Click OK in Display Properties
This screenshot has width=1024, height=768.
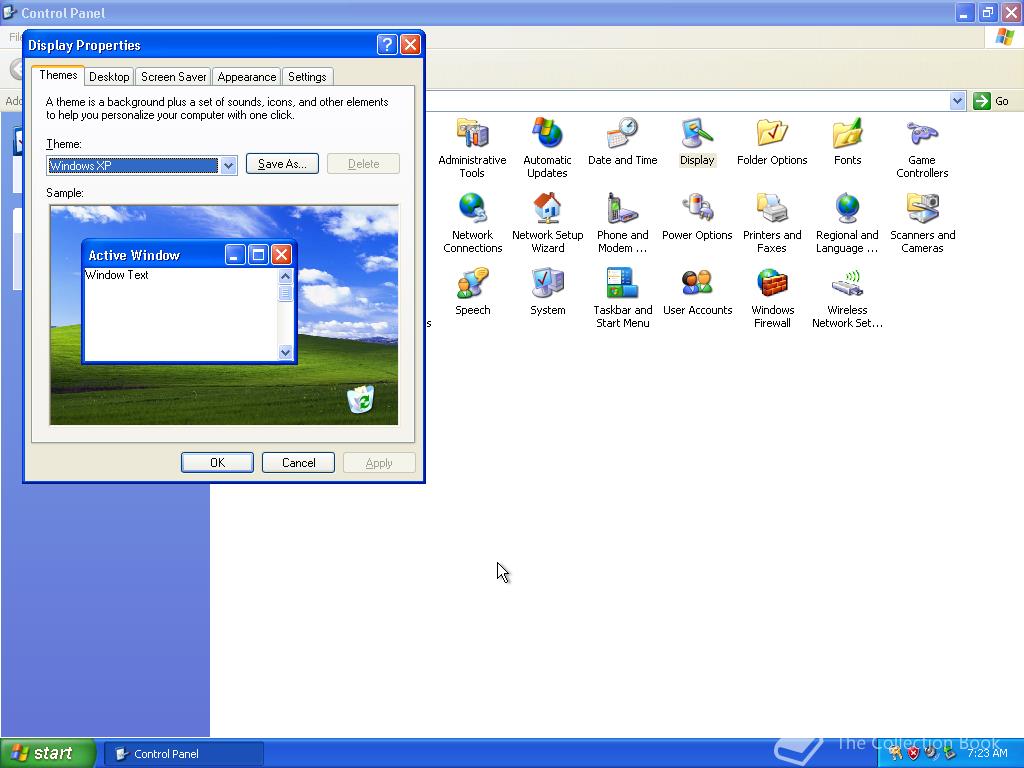click(217, 462)
